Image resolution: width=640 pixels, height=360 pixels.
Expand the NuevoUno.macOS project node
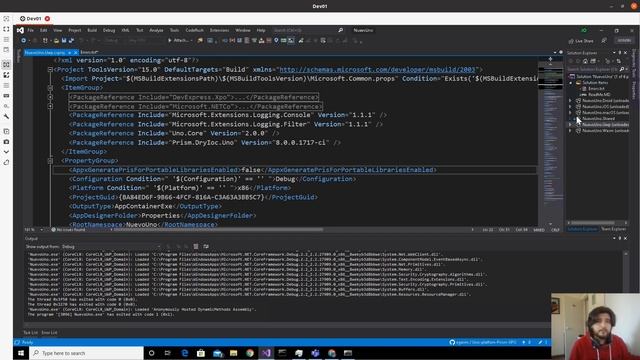(x=571, y=113)
